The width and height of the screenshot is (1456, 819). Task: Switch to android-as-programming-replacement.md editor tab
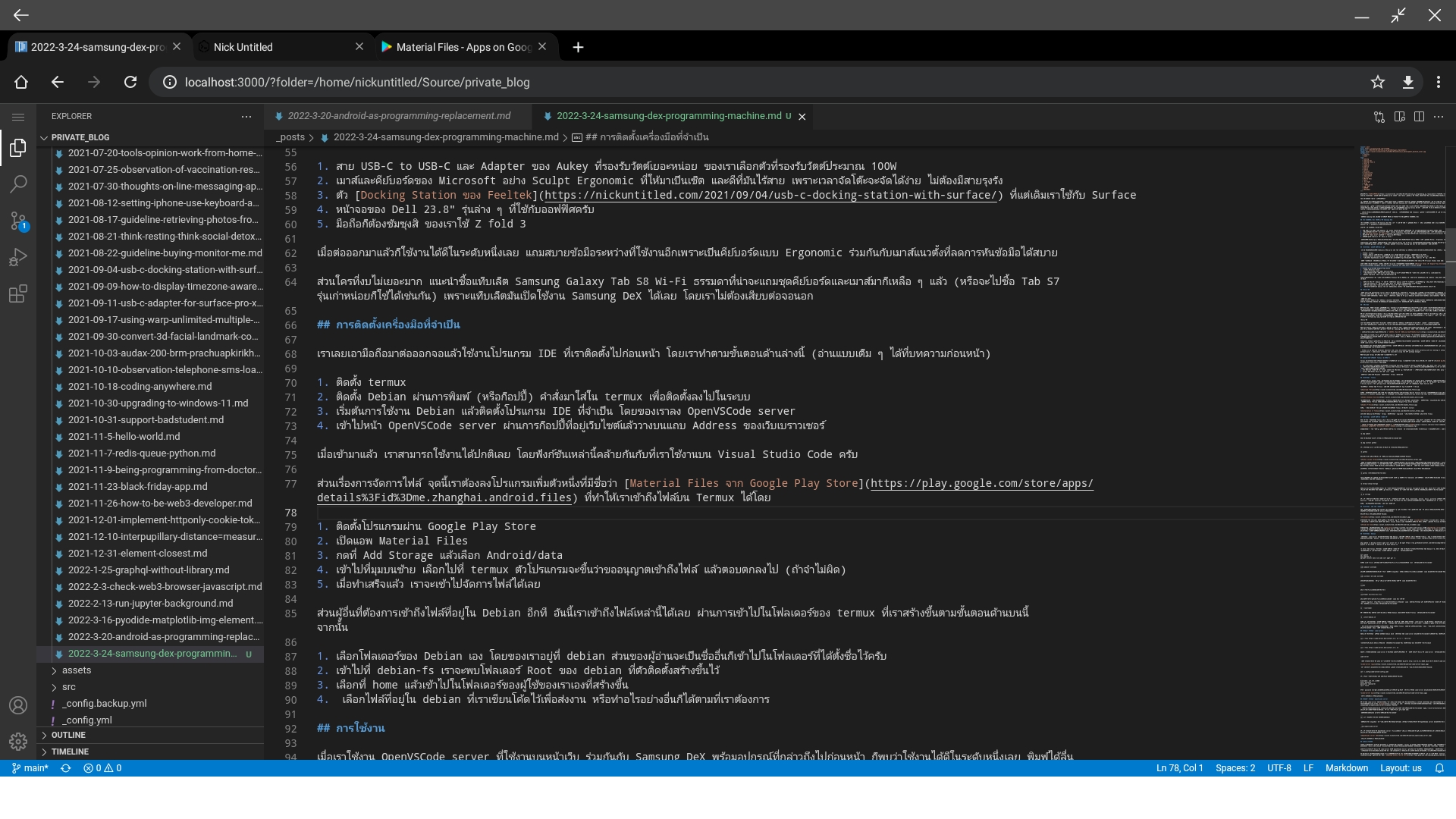(x=398, y=116)
